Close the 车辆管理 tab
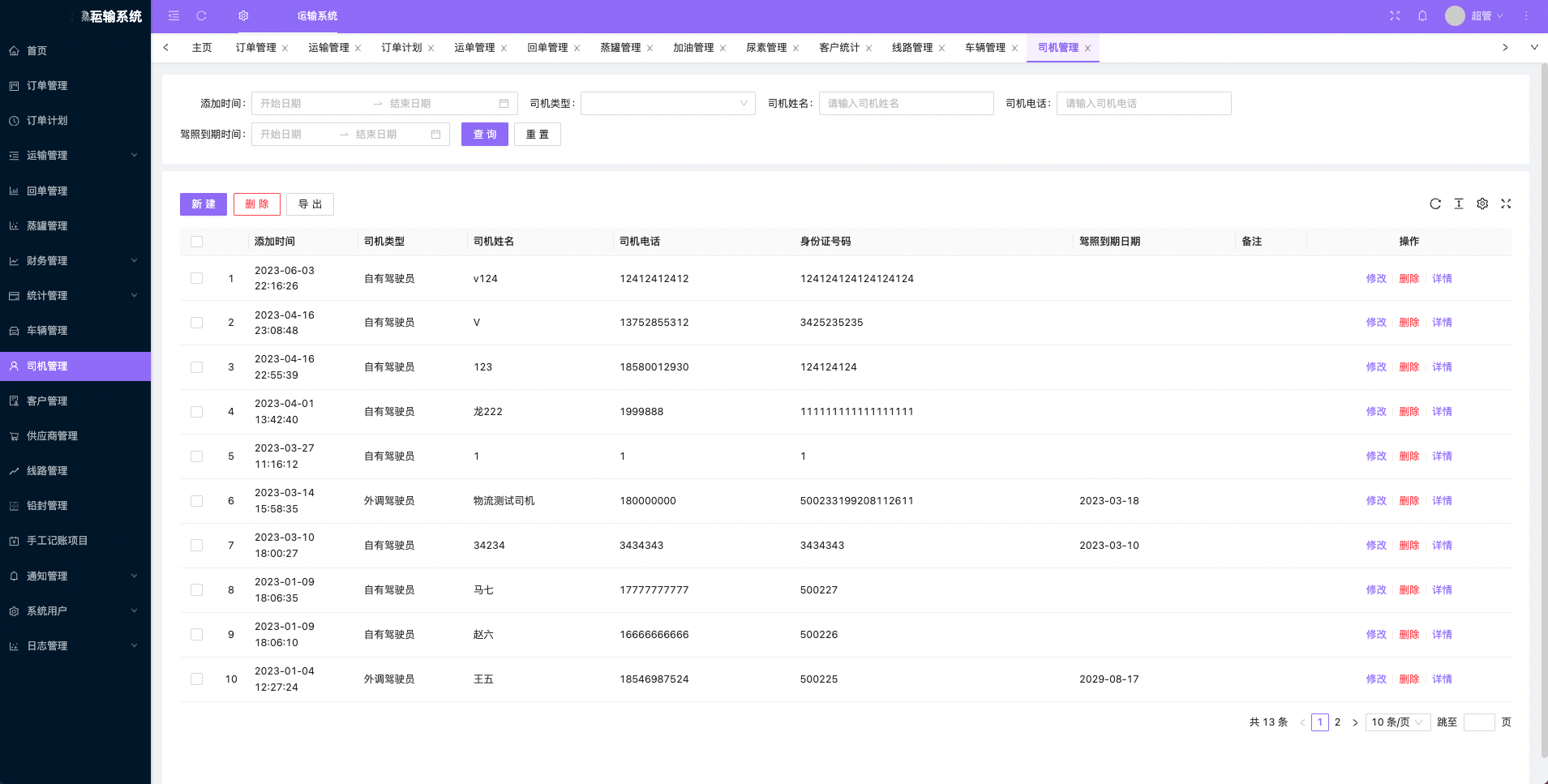This screenshot has height=784, width=1548. point(1014,48)
